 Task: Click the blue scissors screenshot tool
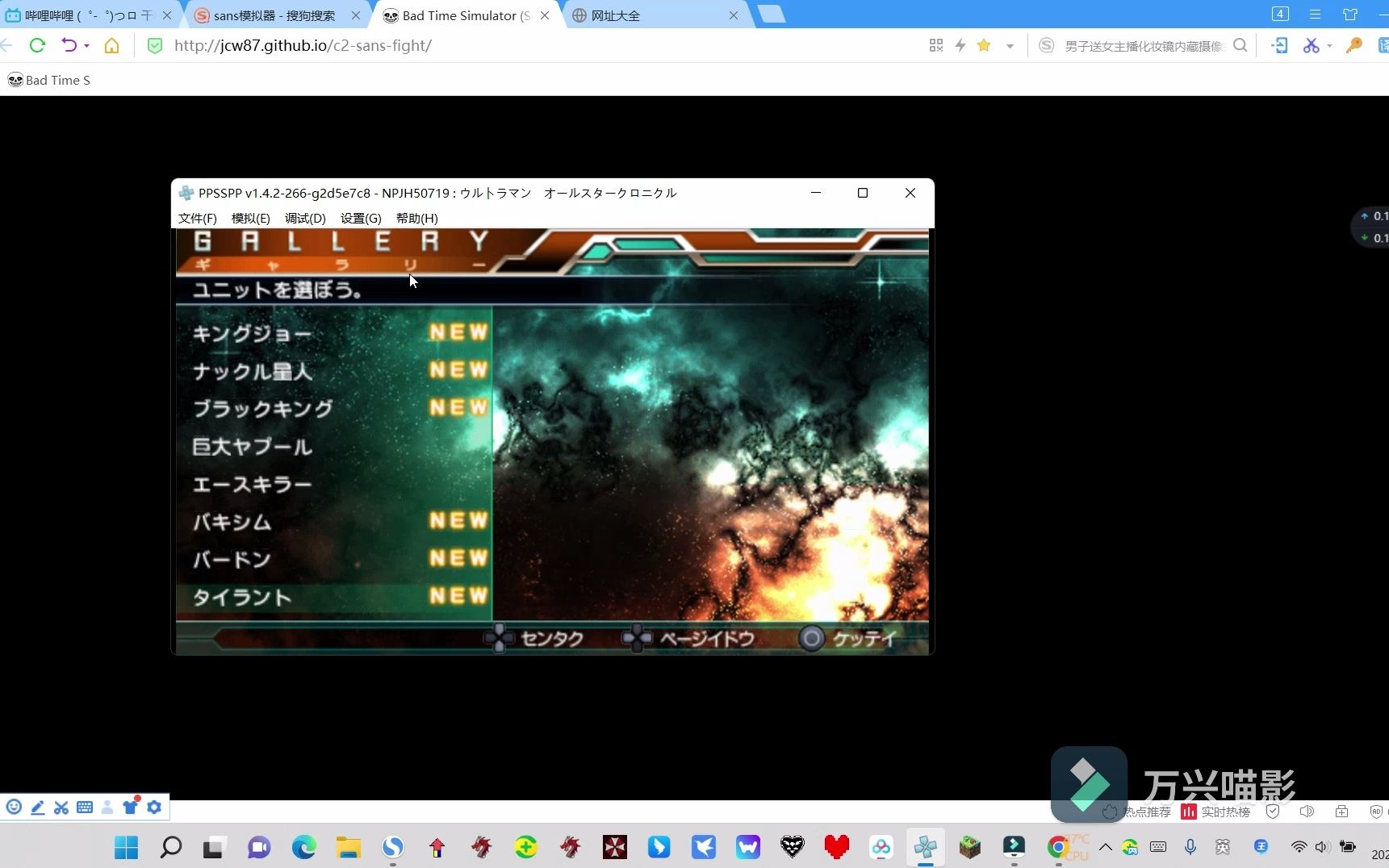tap(1312, 46)
